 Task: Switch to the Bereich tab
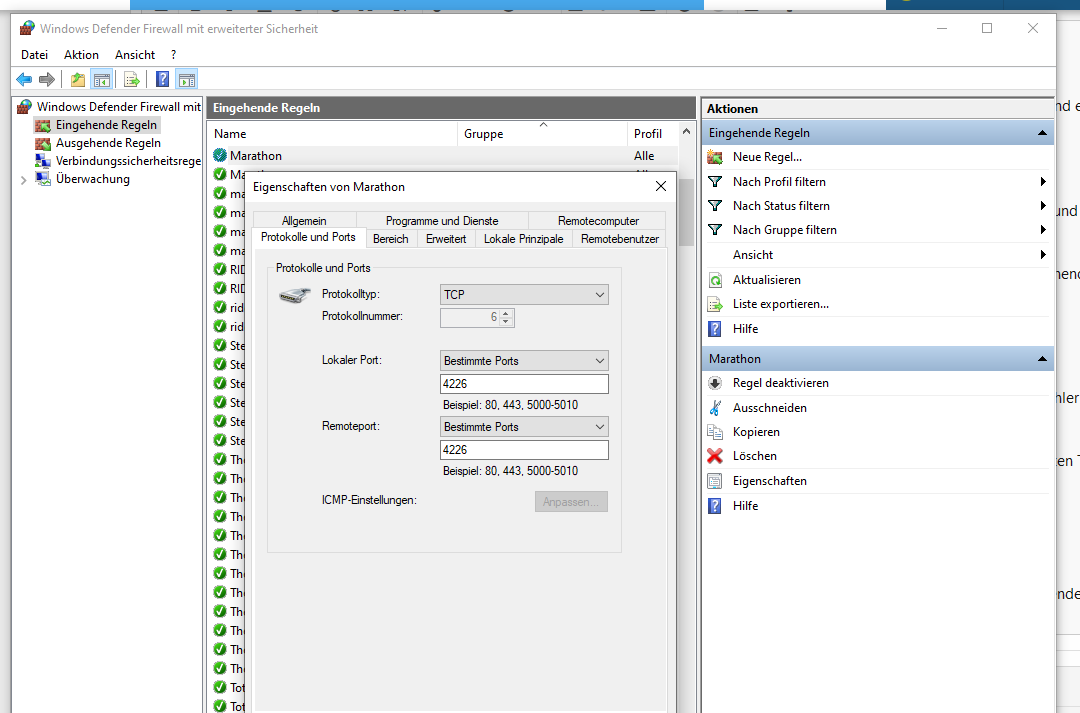[391, 239]
